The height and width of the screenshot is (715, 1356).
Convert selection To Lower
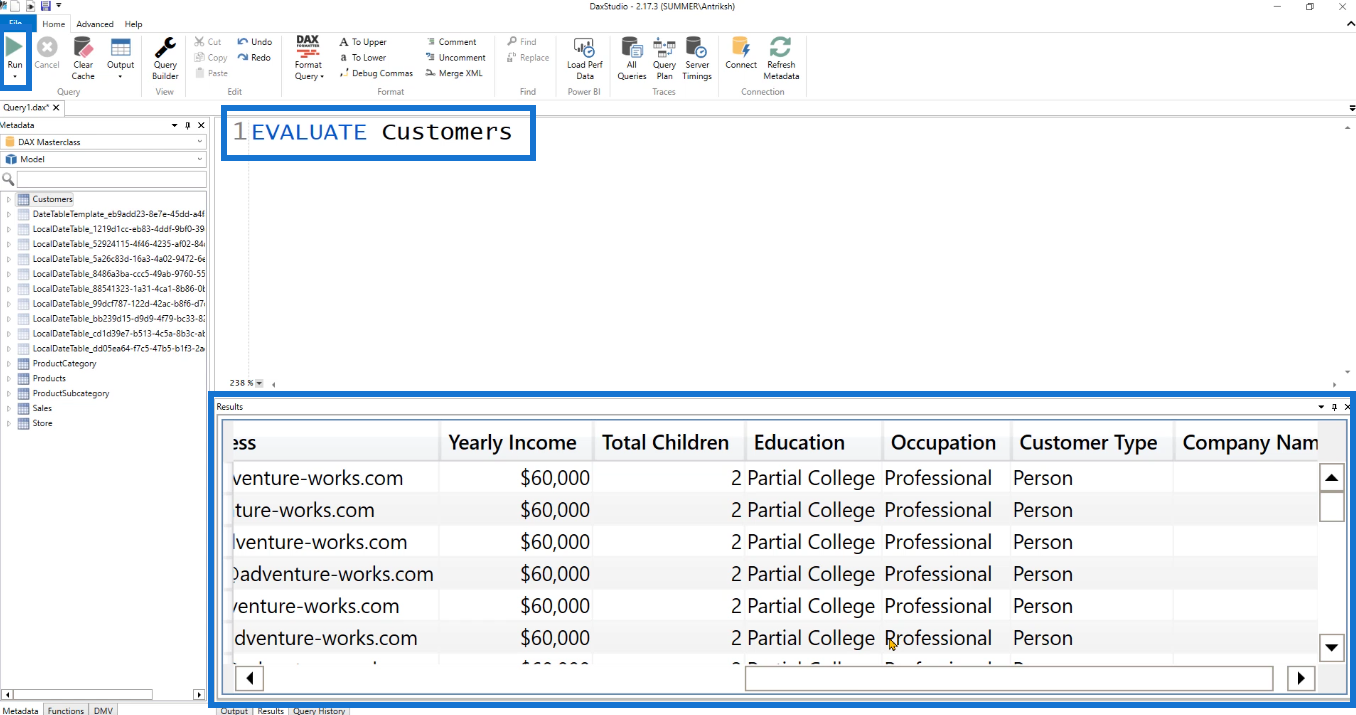tap(362, 58)
